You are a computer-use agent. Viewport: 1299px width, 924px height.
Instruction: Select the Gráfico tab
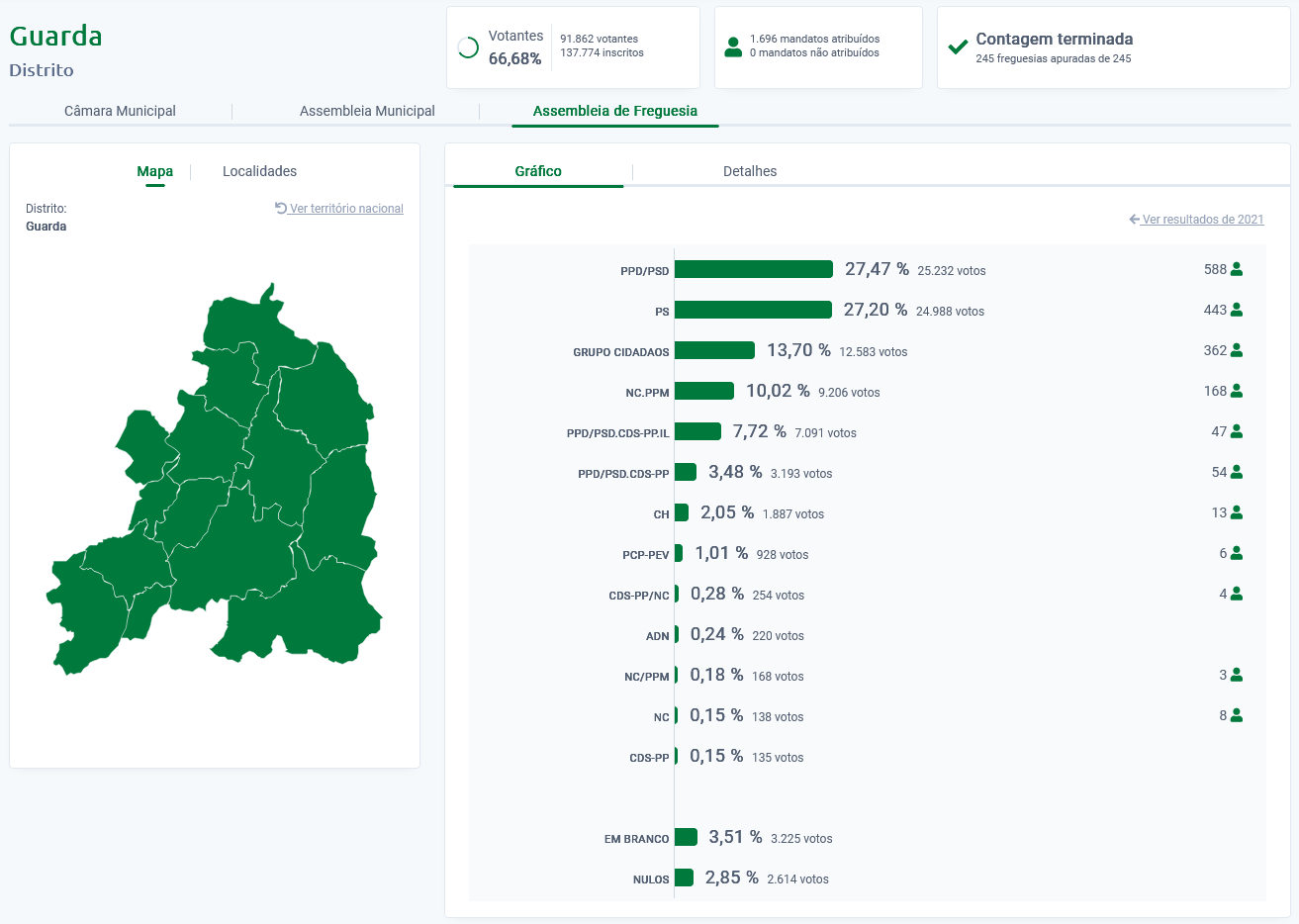538,171
